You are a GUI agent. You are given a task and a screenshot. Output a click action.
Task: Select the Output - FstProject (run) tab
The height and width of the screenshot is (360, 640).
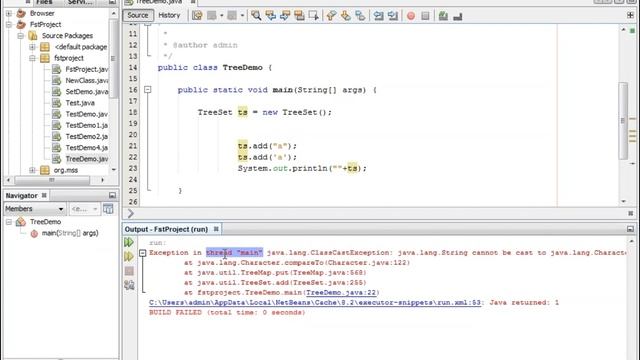coord(167,229)
